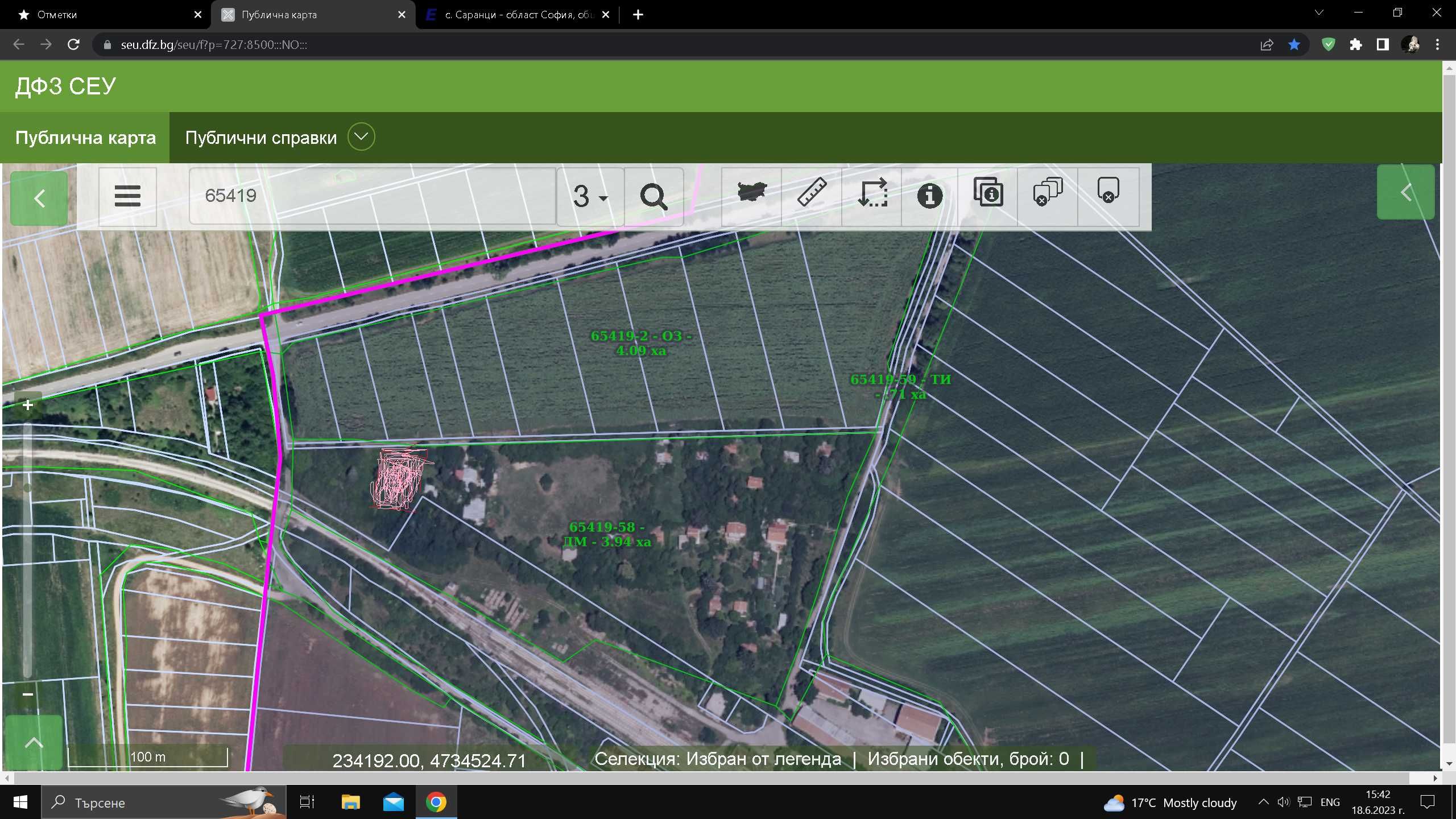Open the Chrome three-dot menu

click(x=1438, y=44)
